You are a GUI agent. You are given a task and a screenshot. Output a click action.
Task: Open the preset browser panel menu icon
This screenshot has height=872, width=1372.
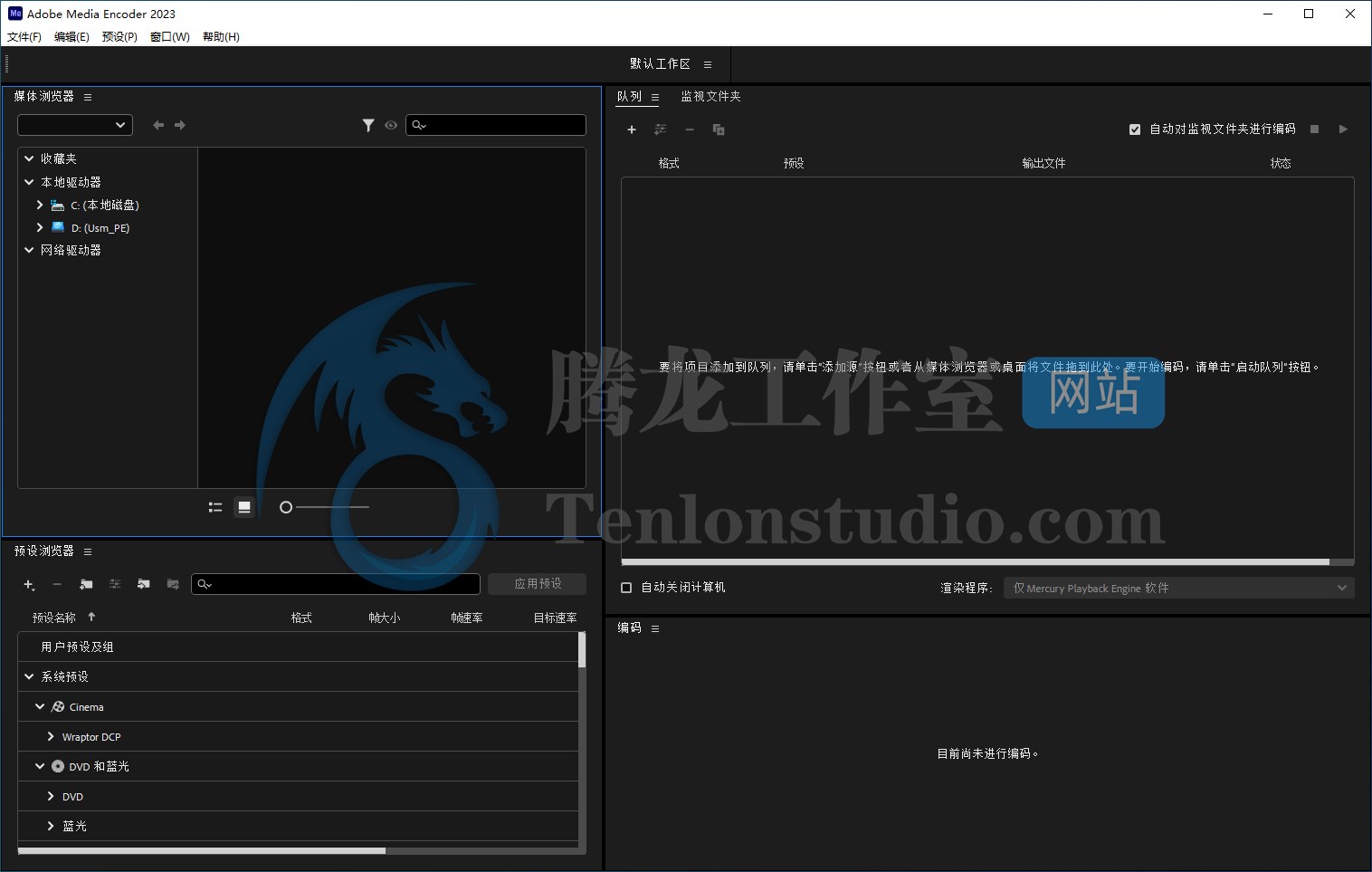click(x=88, y=551)
